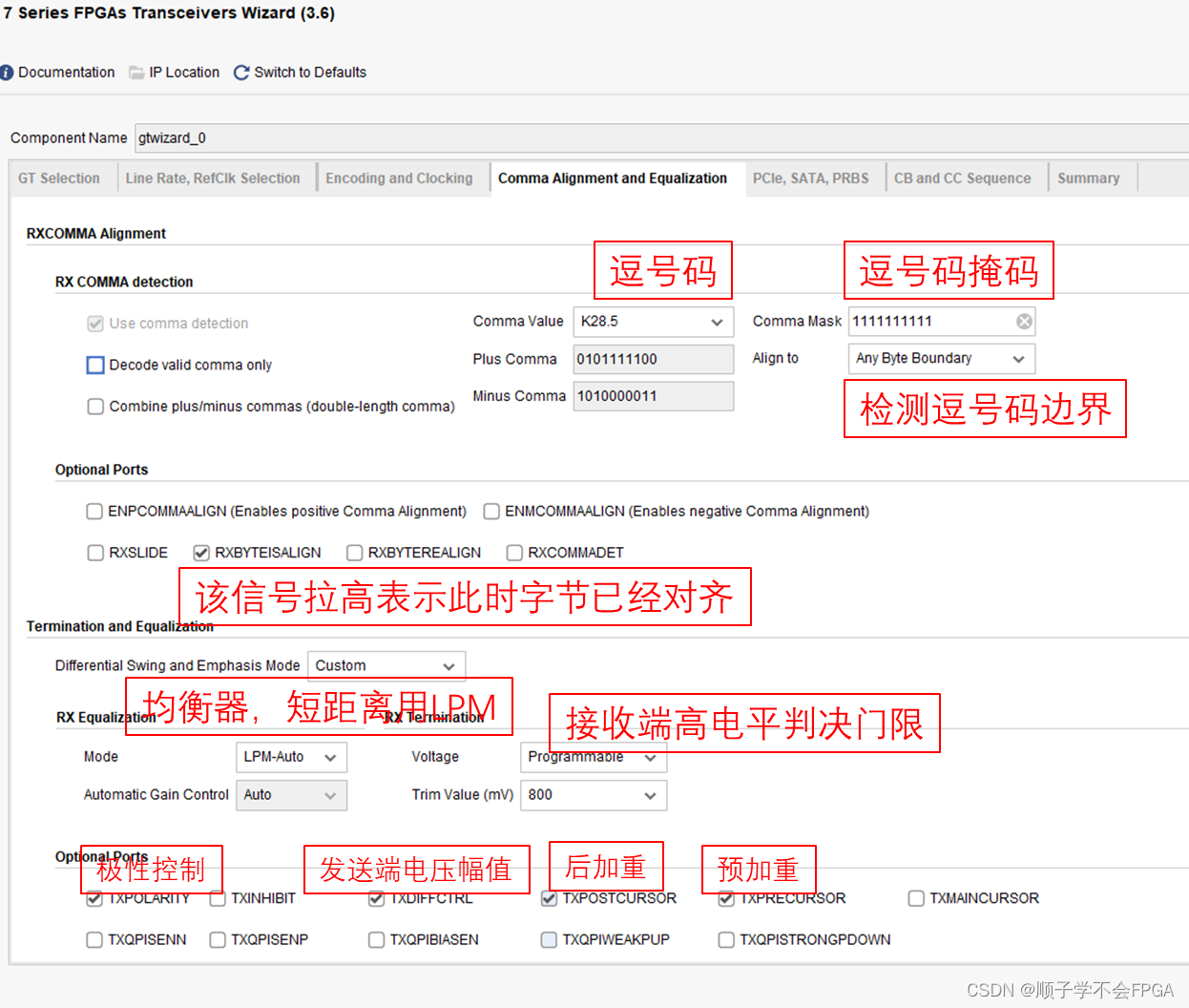Click Switch to Defaults

(310, 73)
